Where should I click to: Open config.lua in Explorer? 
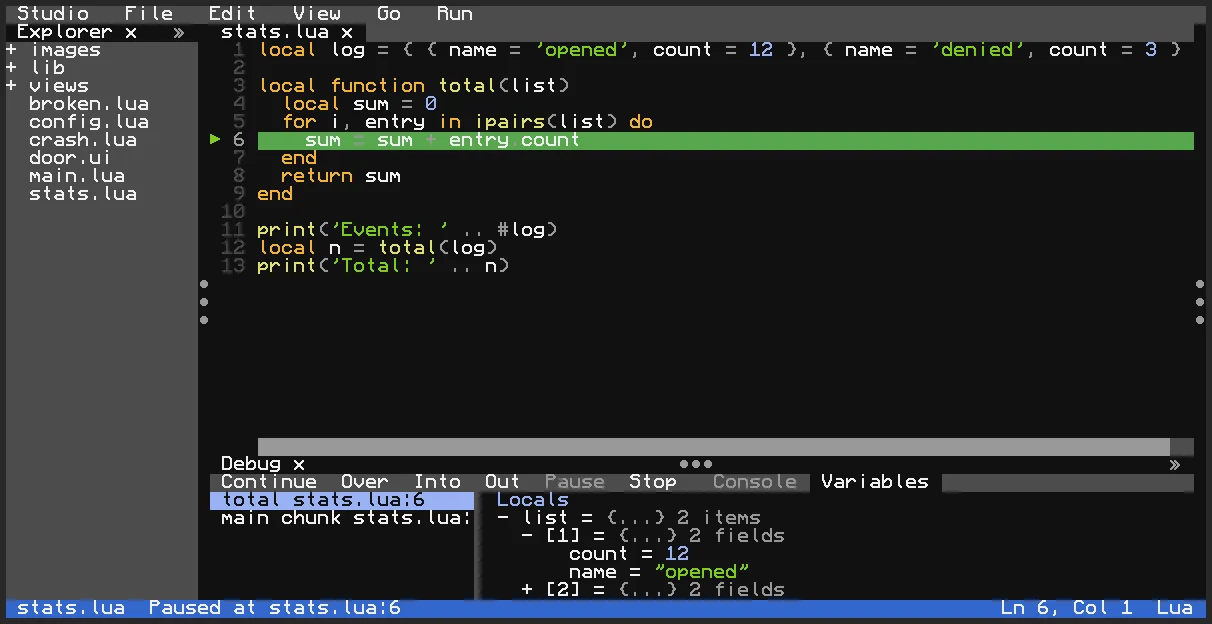tap(89, 122)
